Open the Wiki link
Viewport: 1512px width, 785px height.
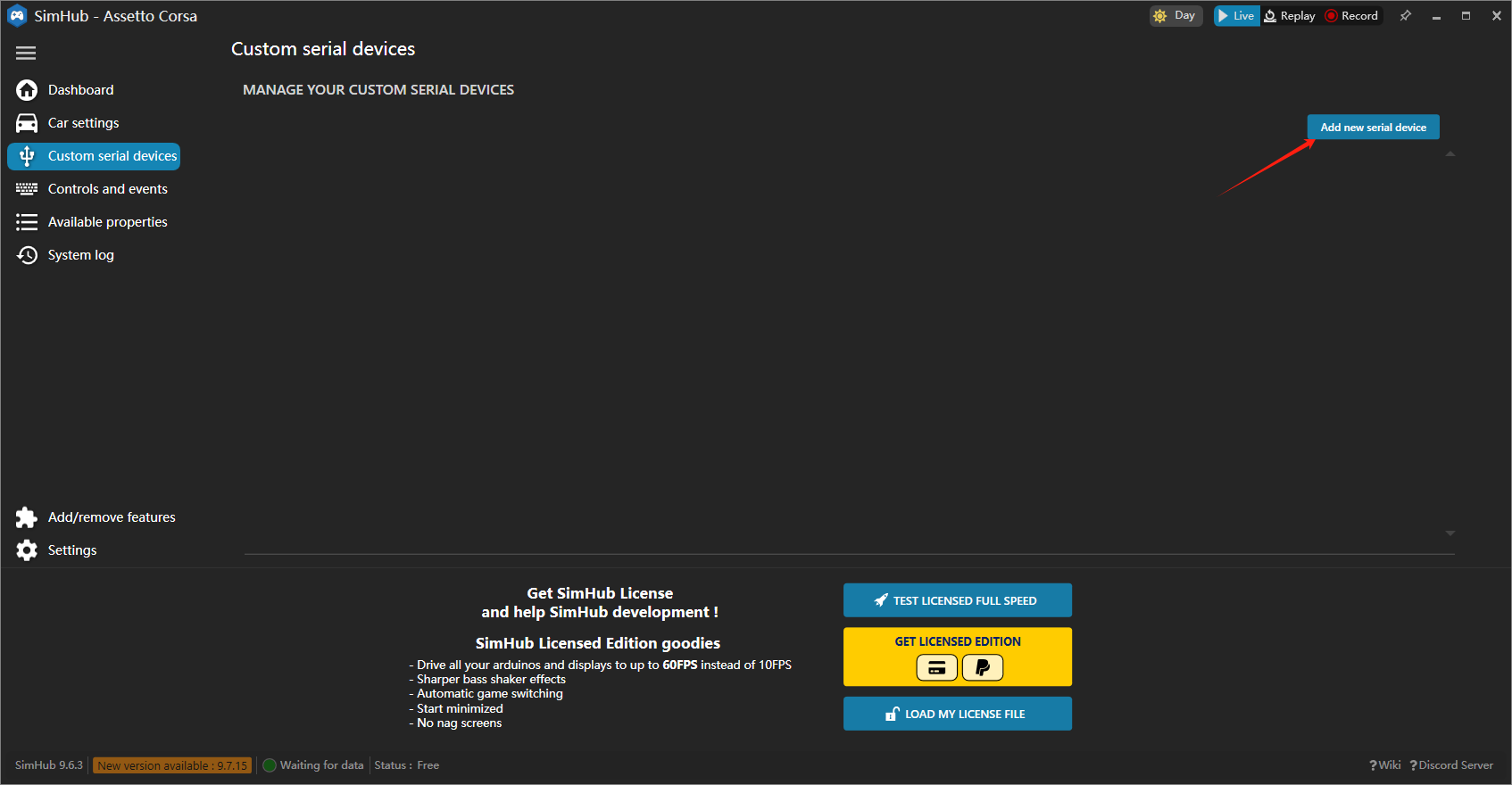[1385, 765]
